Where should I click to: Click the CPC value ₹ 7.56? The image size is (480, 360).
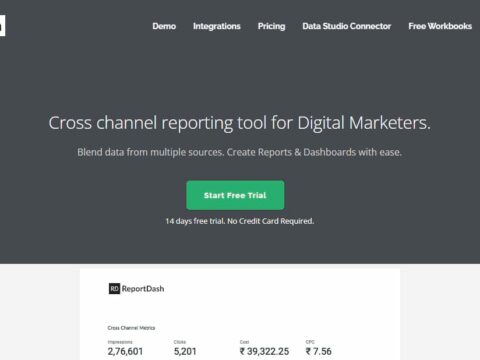click(x=319, y=351)
